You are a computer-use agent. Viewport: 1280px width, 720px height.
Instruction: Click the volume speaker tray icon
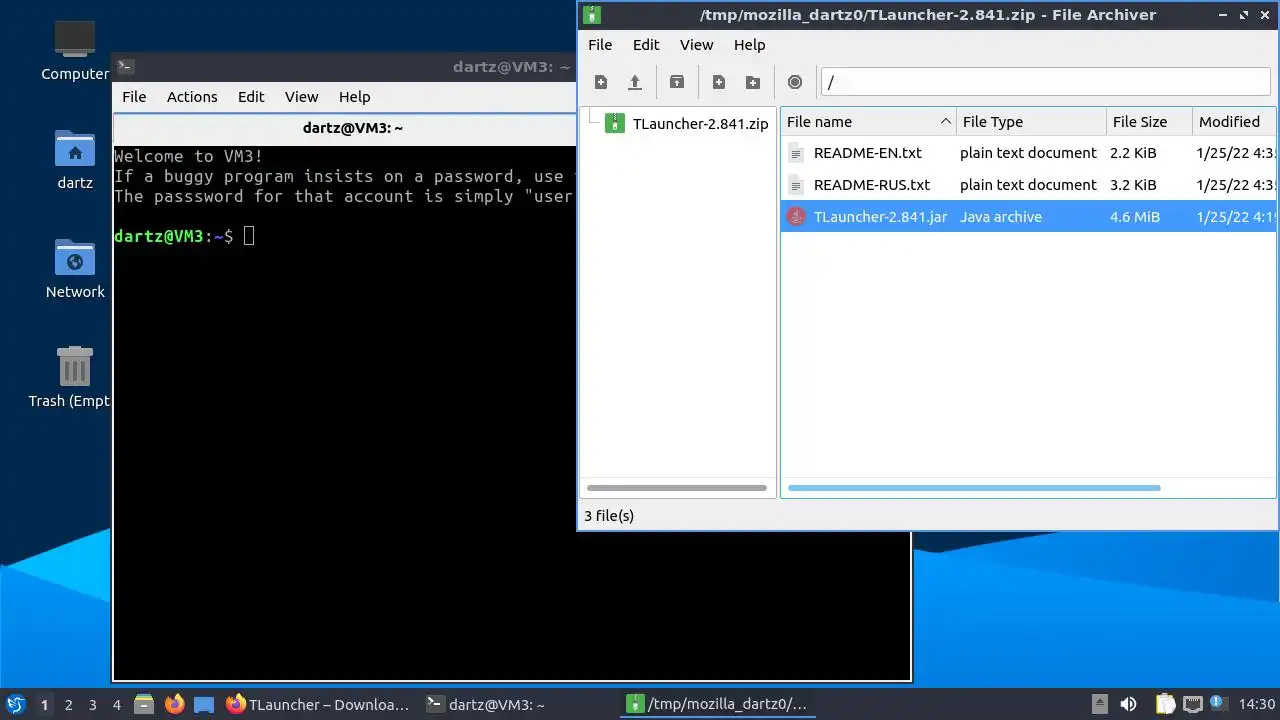pyautogui.click(x=1128, y=704)
